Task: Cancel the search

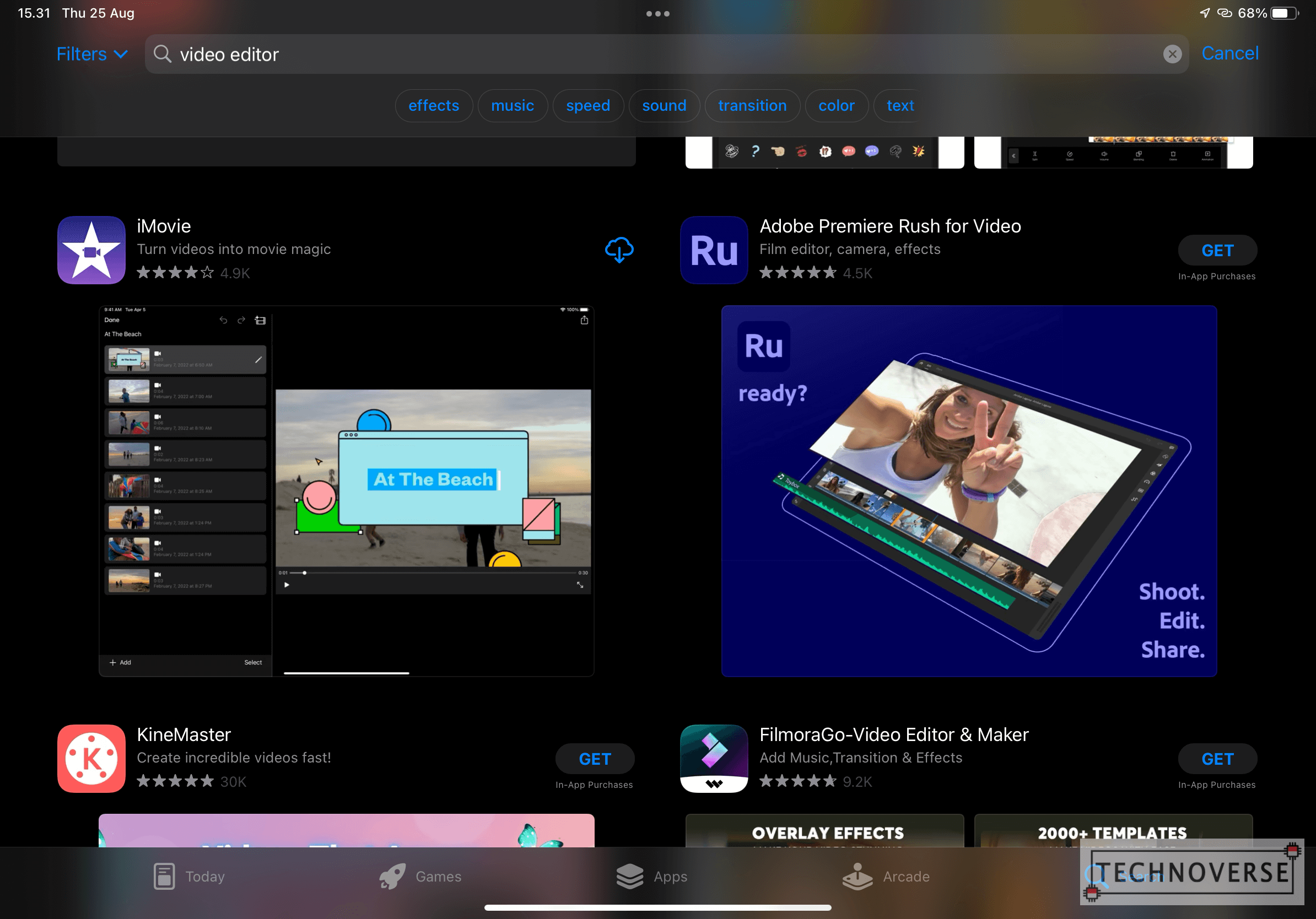Action: click(1230, 53)
